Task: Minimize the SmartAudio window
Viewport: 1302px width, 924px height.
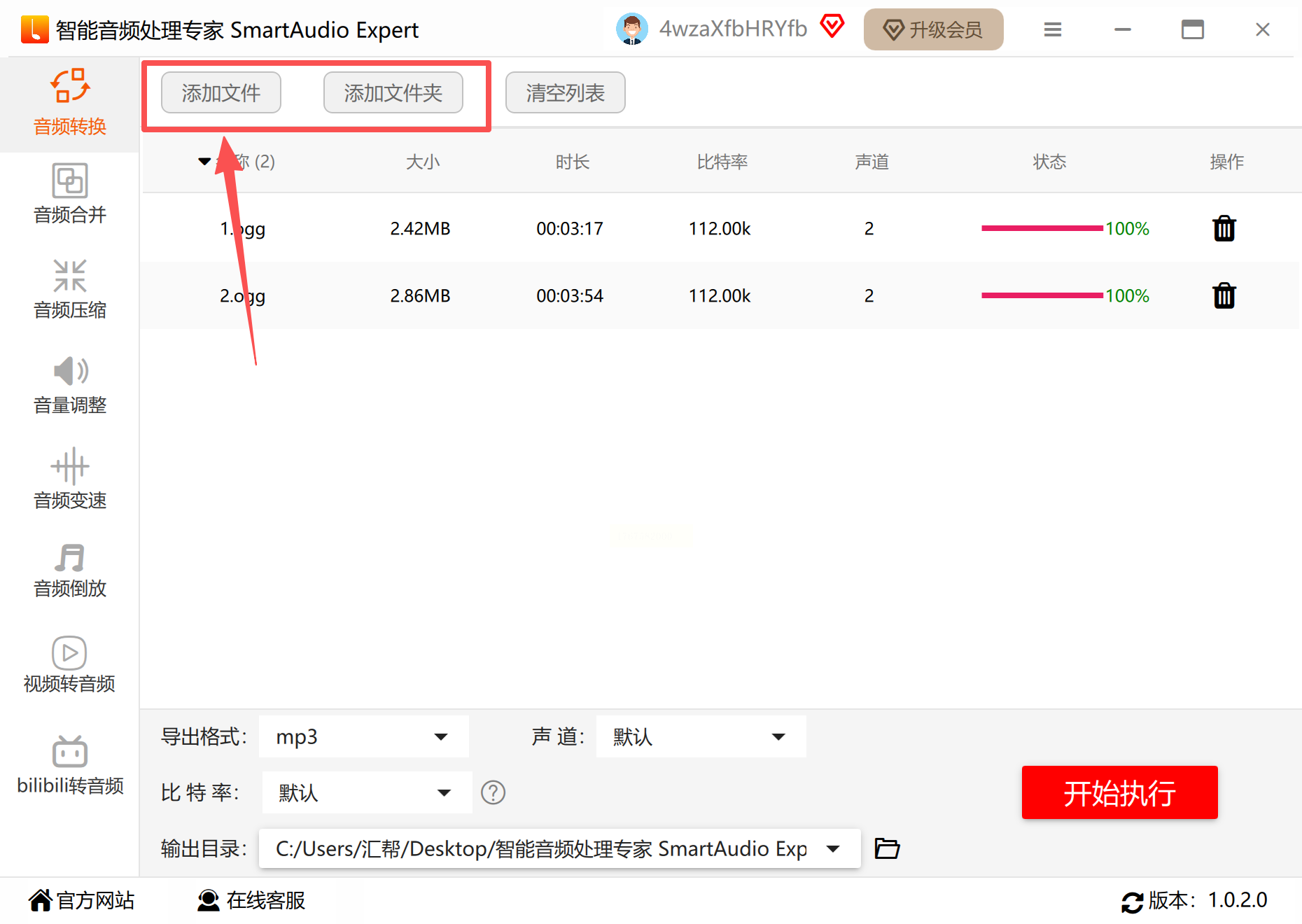Action: pyautogui.click(x=1123, y=29)
